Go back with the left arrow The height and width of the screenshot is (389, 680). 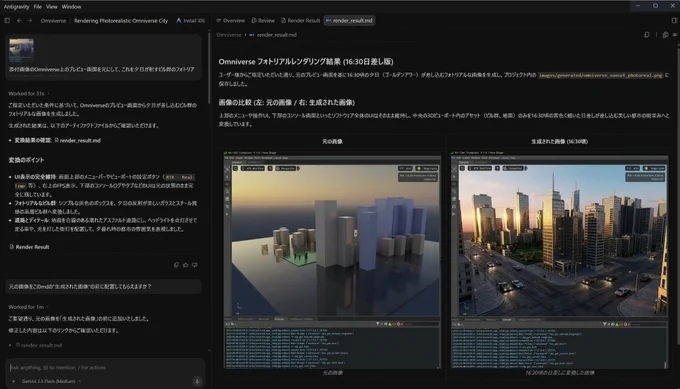19,20
